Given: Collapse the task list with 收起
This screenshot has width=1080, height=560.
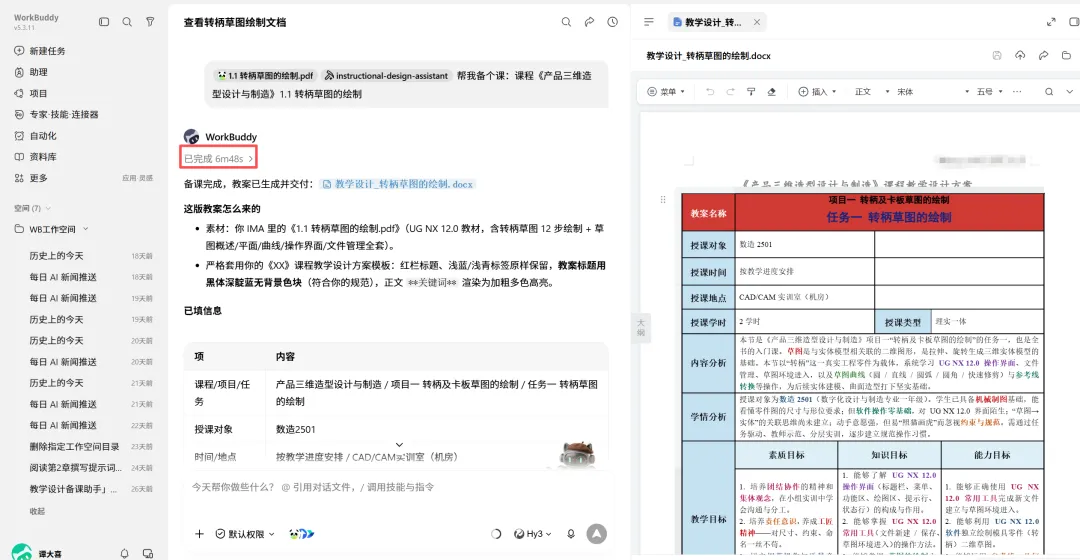Looking at the screenshot, I should coord(37,511).
